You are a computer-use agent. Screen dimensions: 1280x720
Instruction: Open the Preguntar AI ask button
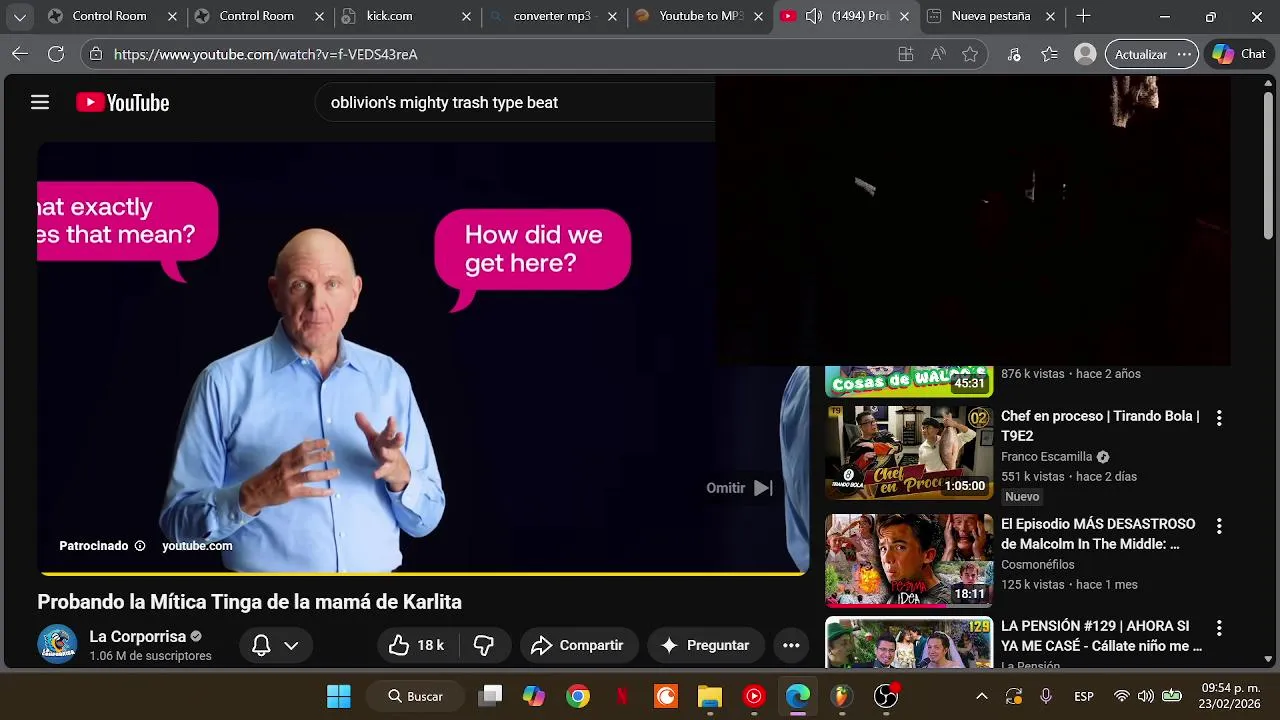tap(705, 645)
